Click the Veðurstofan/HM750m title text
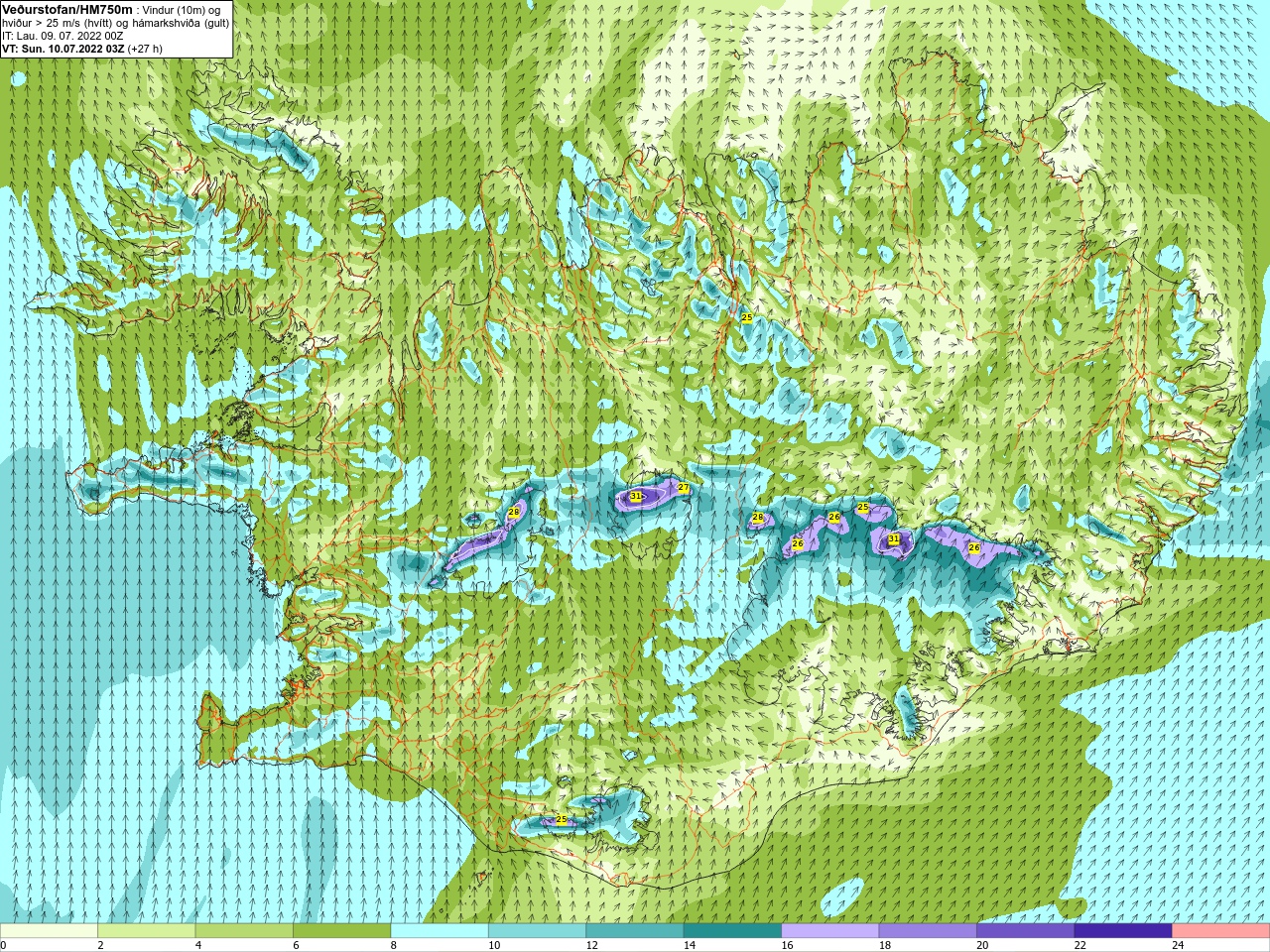This screenshot has width=1270, height=952. point(67,9)
